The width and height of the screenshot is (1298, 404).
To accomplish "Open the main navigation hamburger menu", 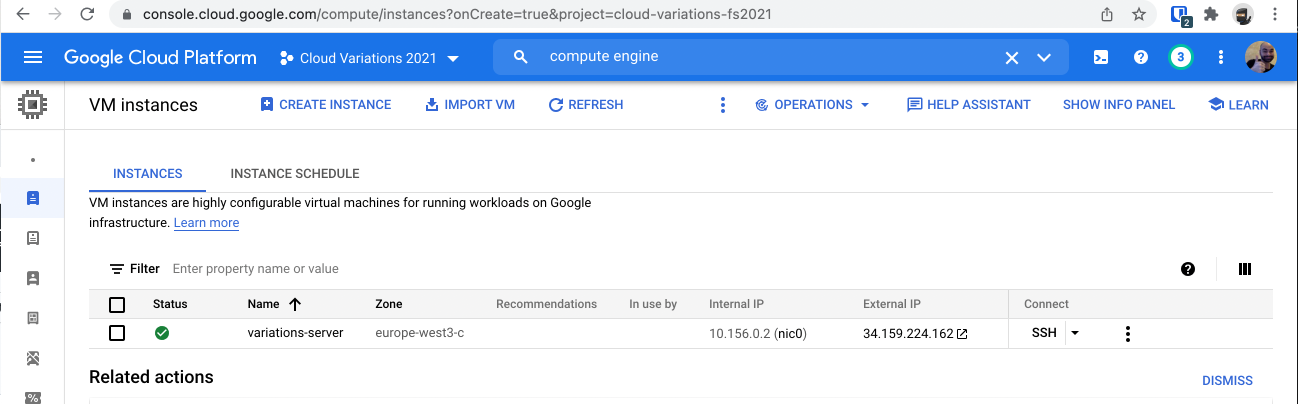I will pyautogui.click(x=32, y=57).
